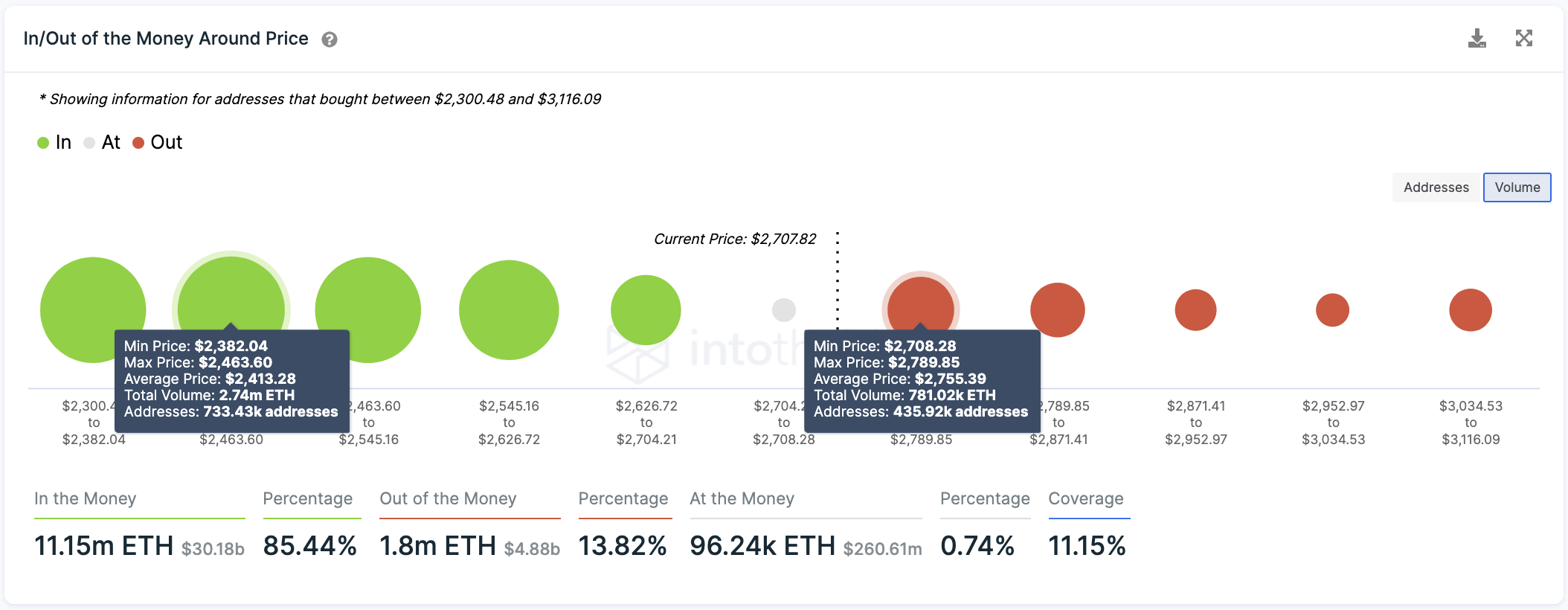Click the Coverage heading

[x=1086, y=498]
